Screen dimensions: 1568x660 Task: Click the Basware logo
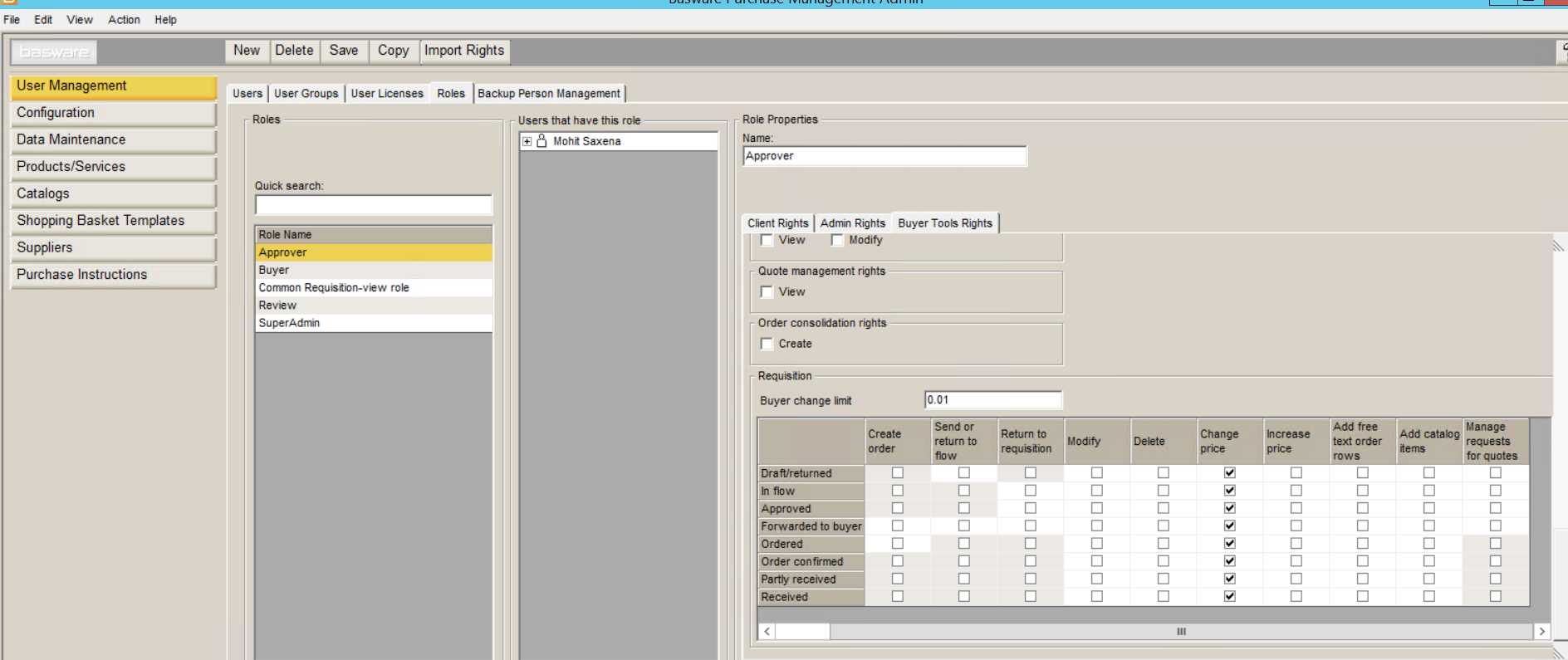(x=54, y=52)
